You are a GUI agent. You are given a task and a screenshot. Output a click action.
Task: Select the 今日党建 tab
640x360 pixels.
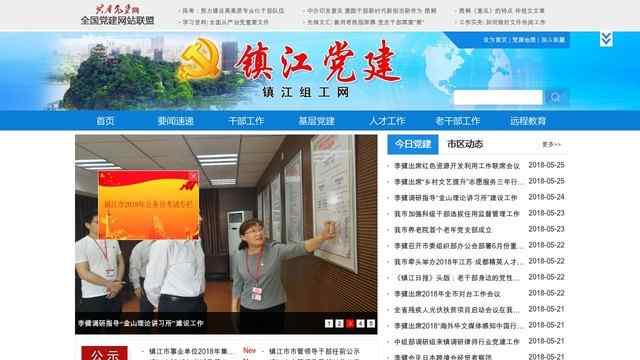pos(413,144)
